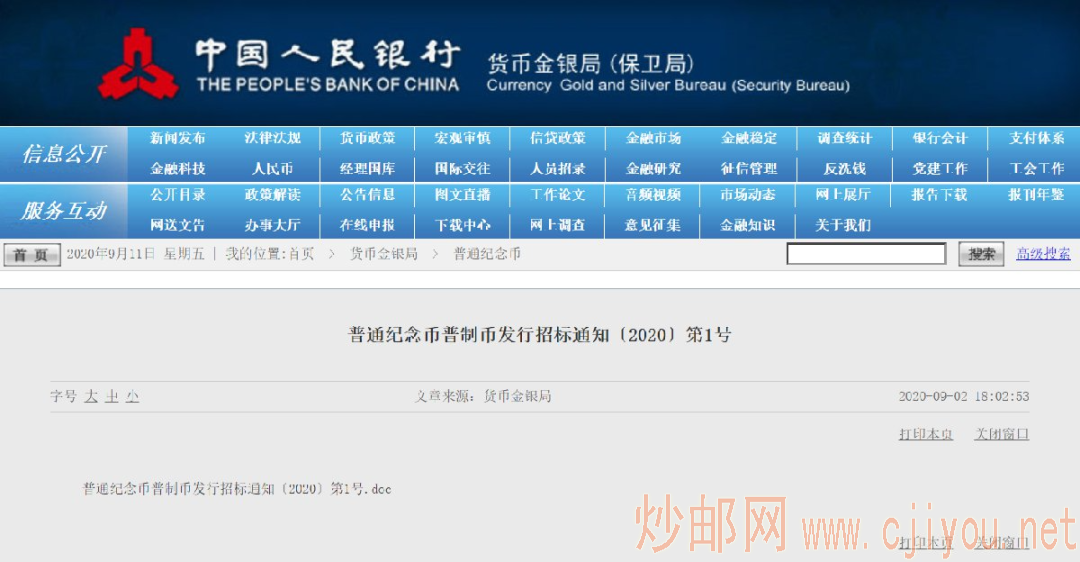Click the 首页 home button
The image size is (1080, 562).
point(32,255)
